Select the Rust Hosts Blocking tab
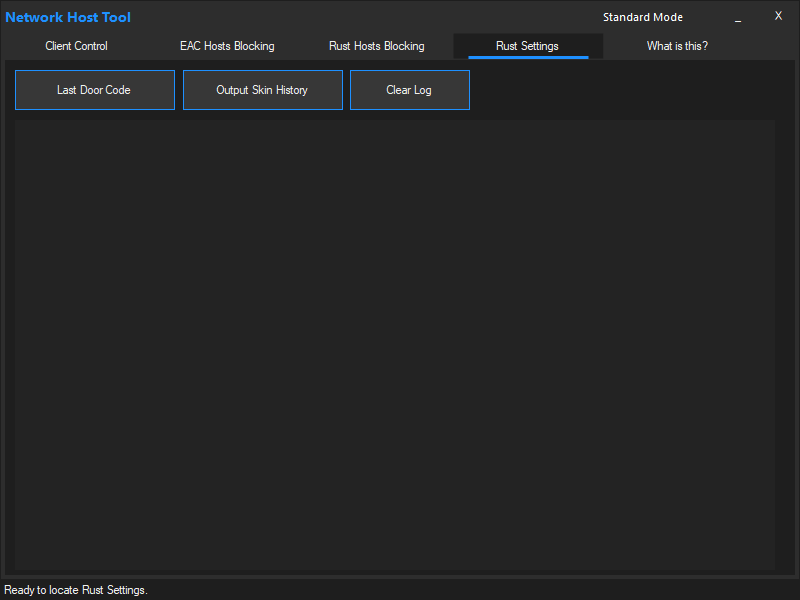The image size is (800, 600). pyautogui.click(x=376, y=46)
